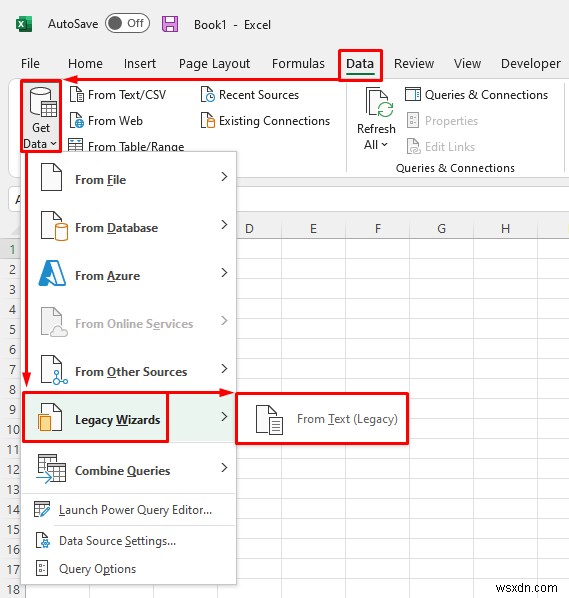Click the From File page icon
Viewport: 569px width, 598px height.
tap(51, 177)
